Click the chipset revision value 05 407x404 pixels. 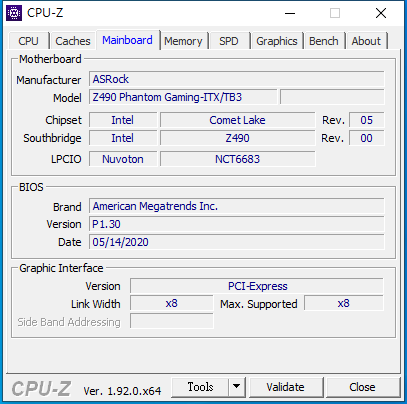367,120
